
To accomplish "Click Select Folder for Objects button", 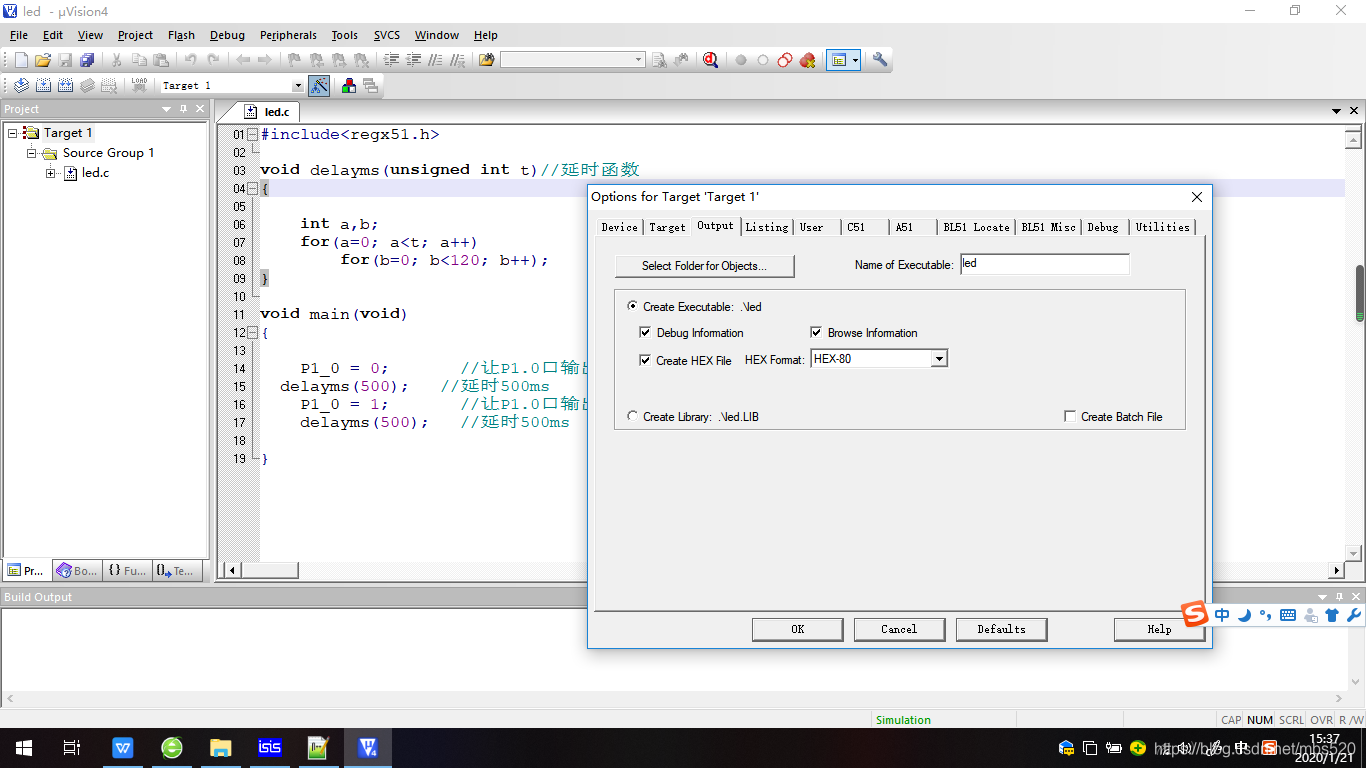I will point(704,266).
